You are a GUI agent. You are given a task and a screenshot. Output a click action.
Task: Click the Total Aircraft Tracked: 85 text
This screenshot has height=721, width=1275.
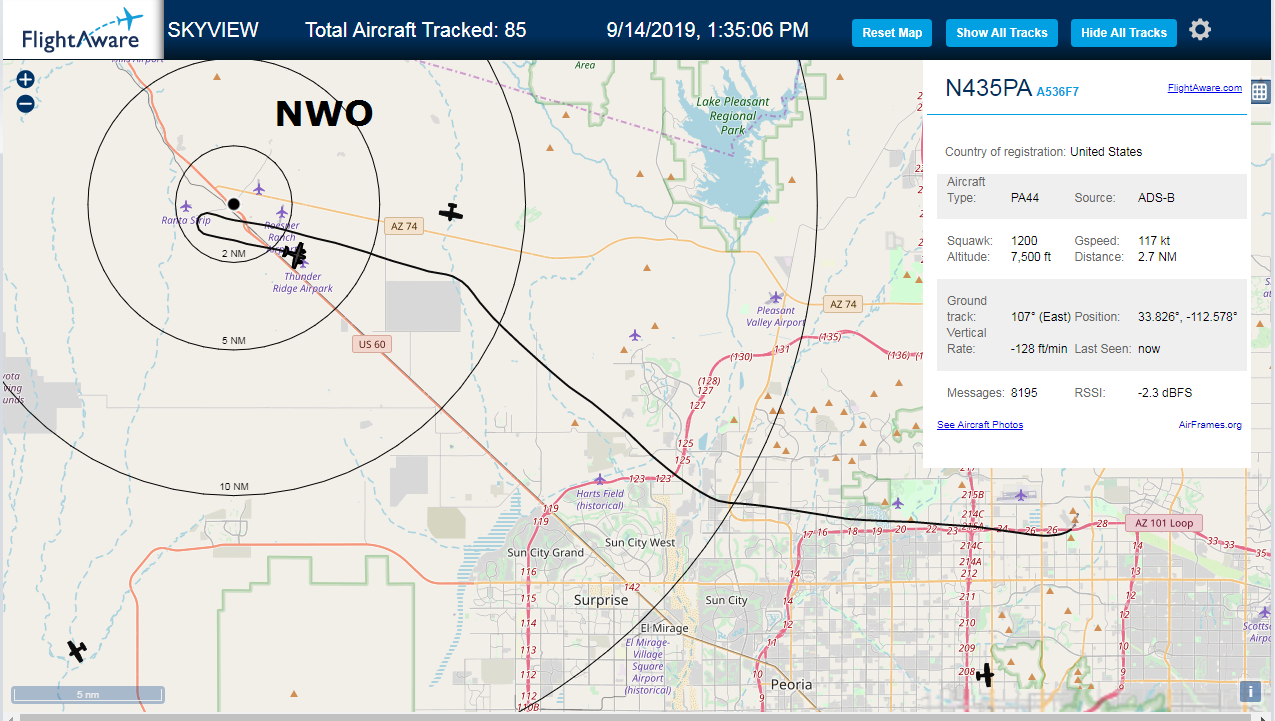pos(415,30)
